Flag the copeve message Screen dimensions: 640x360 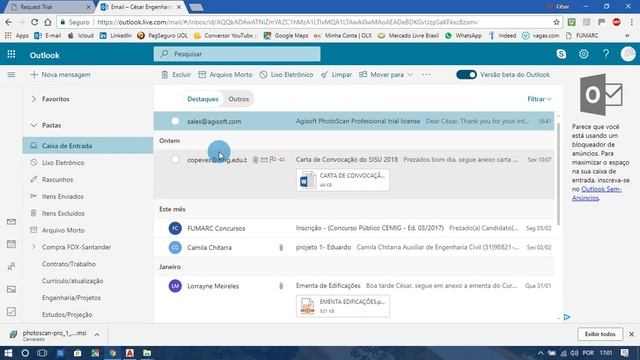[273, 160]
